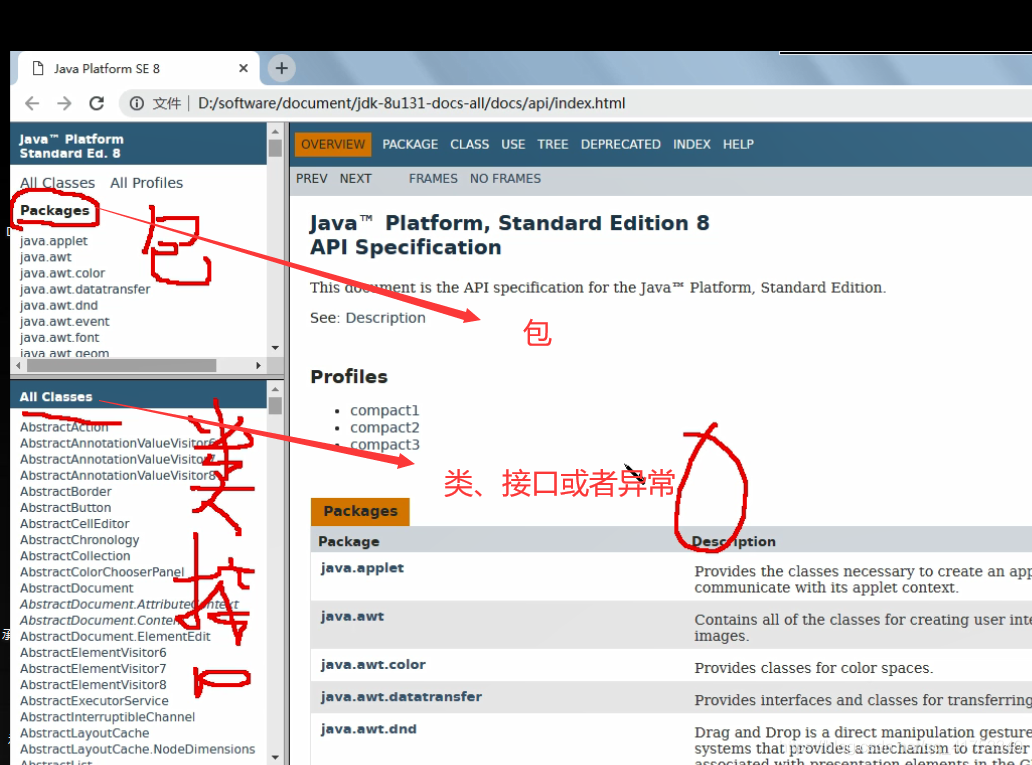Open AbstractBorder class link

tap(66, 492)
